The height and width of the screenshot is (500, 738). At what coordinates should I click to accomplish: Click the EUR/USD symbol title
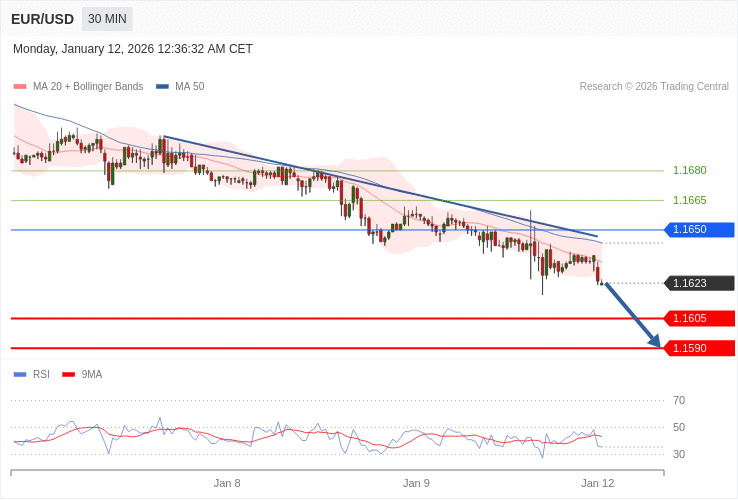coord(42,19)
